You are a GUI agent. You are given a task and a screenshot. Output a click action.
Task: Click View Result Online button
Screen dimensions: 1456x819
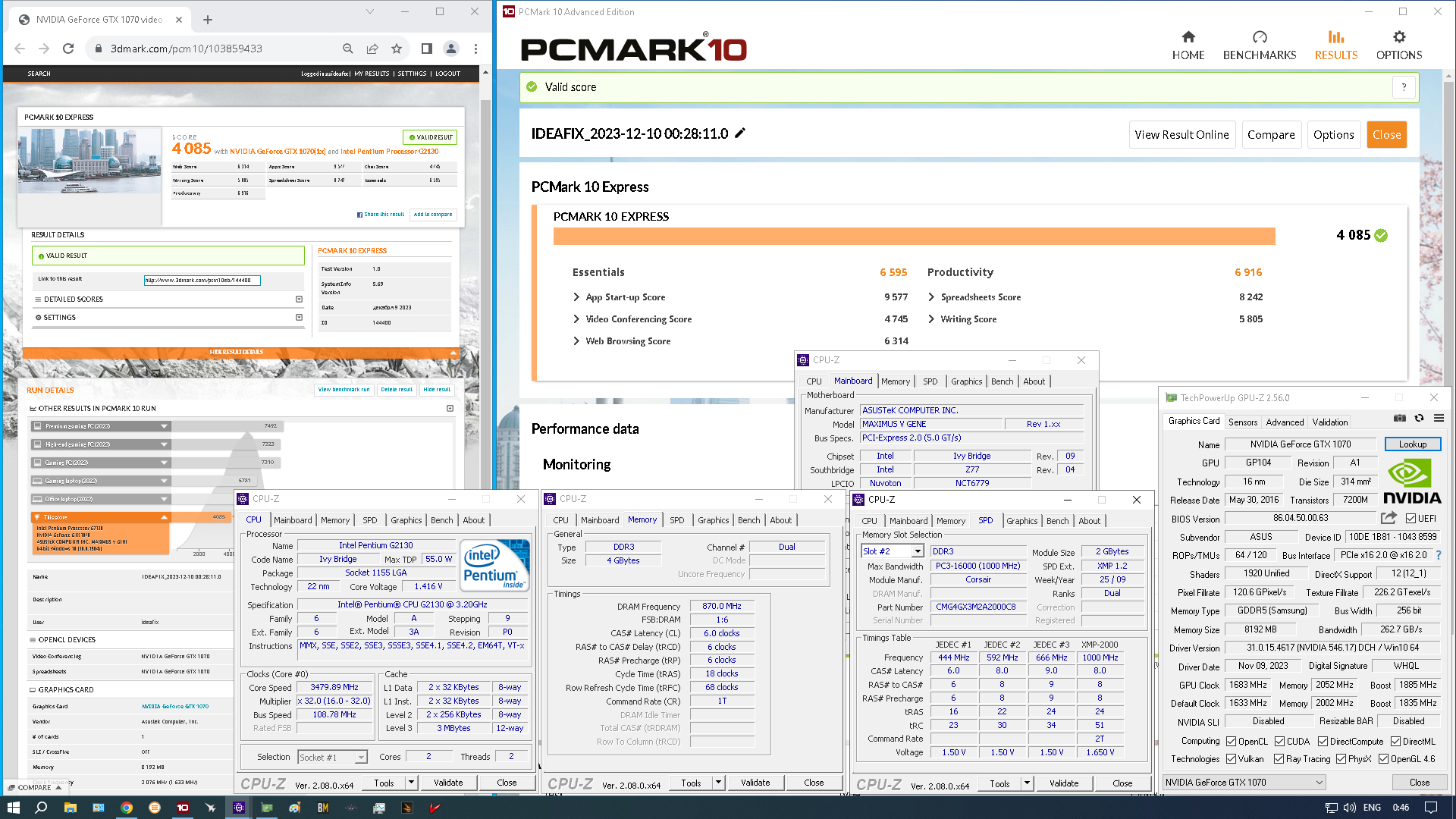1181,134
